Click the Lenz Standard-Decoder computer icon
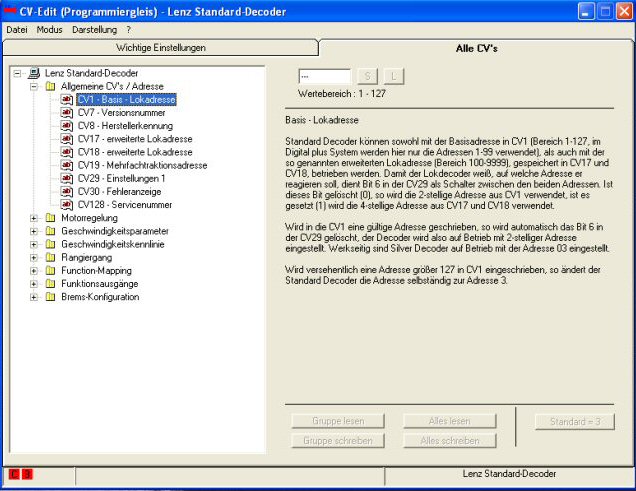 coord(34,74)
